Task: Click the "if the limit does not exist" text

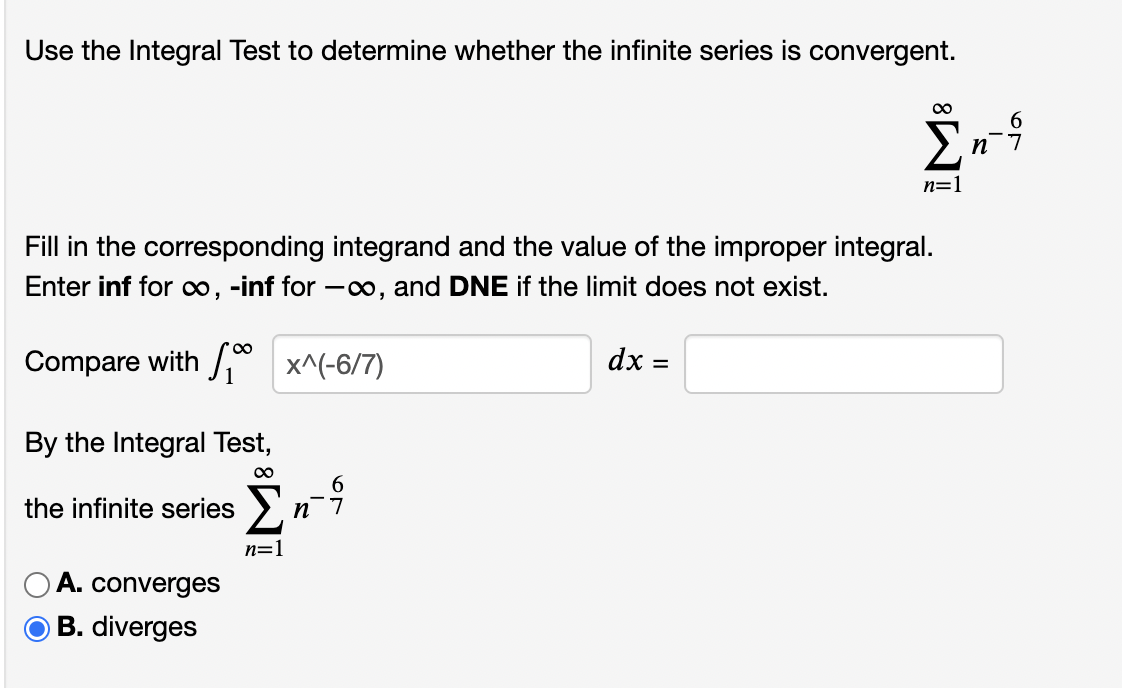Action: tap(672, 288)
